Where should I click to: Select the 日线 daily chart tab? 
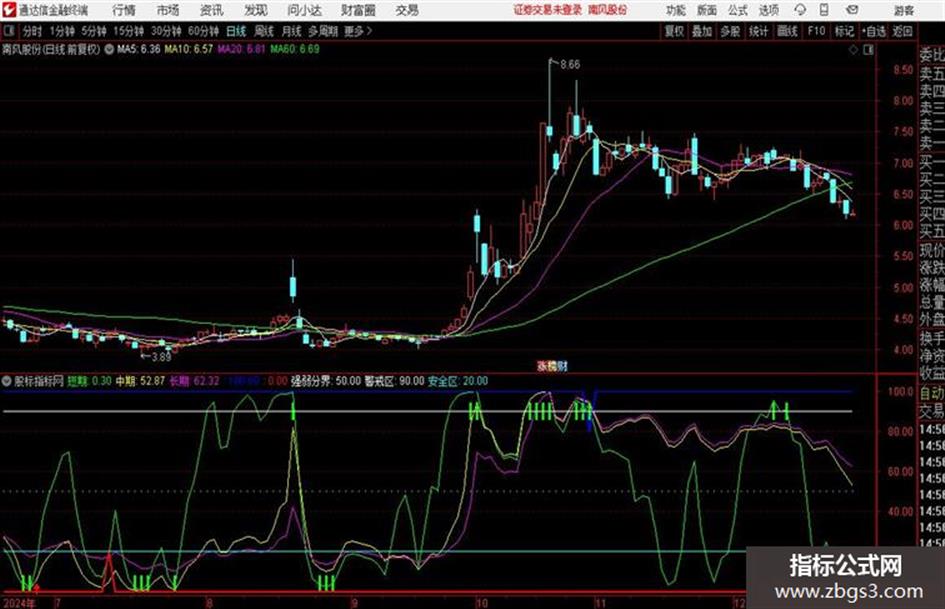click(x=236, y=31)
